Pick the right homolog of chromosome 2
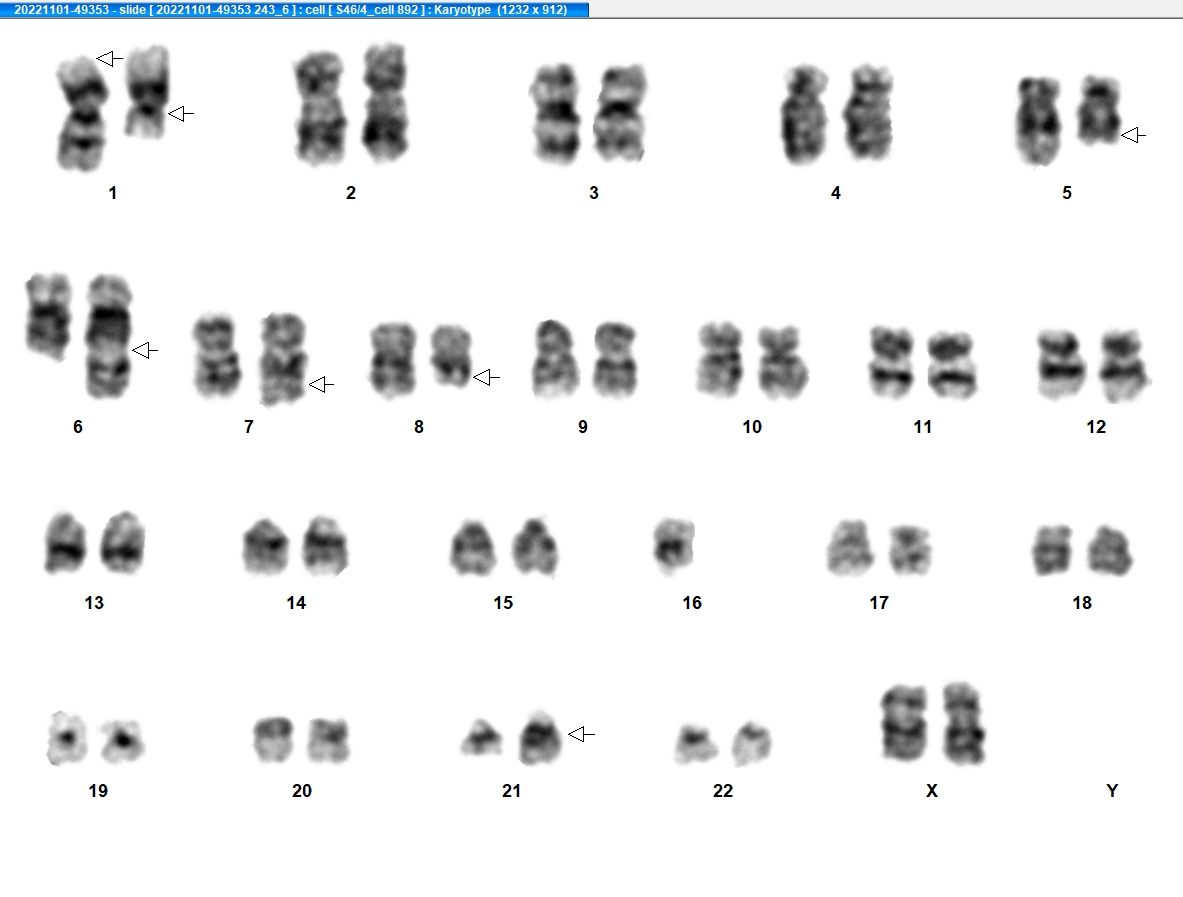The width and height of the screenshot is (1183, 897). click(386, 103)
